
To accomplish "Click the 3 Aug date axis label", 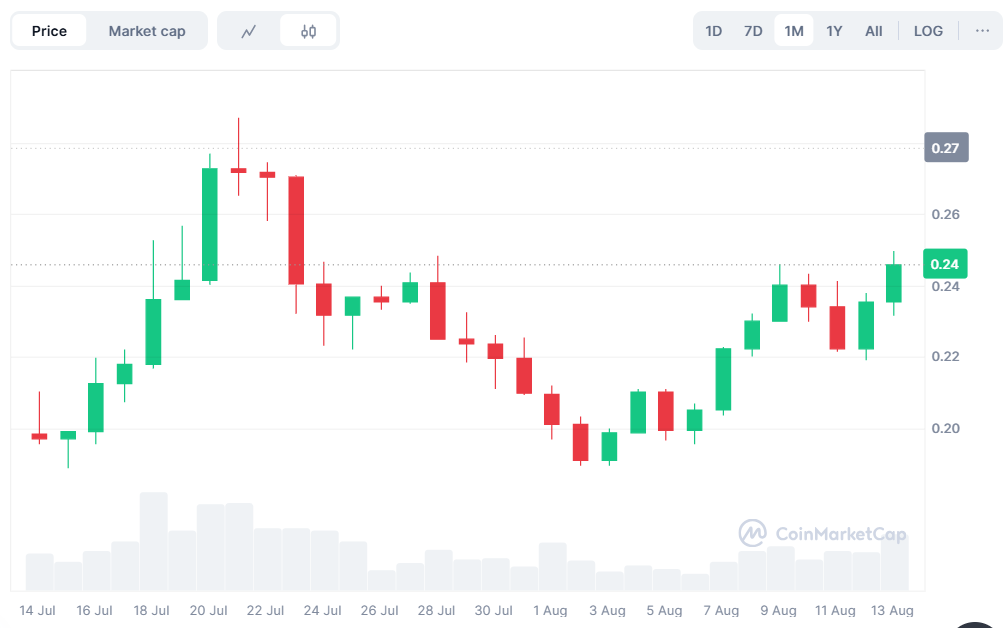I will [x=608, y=610].
